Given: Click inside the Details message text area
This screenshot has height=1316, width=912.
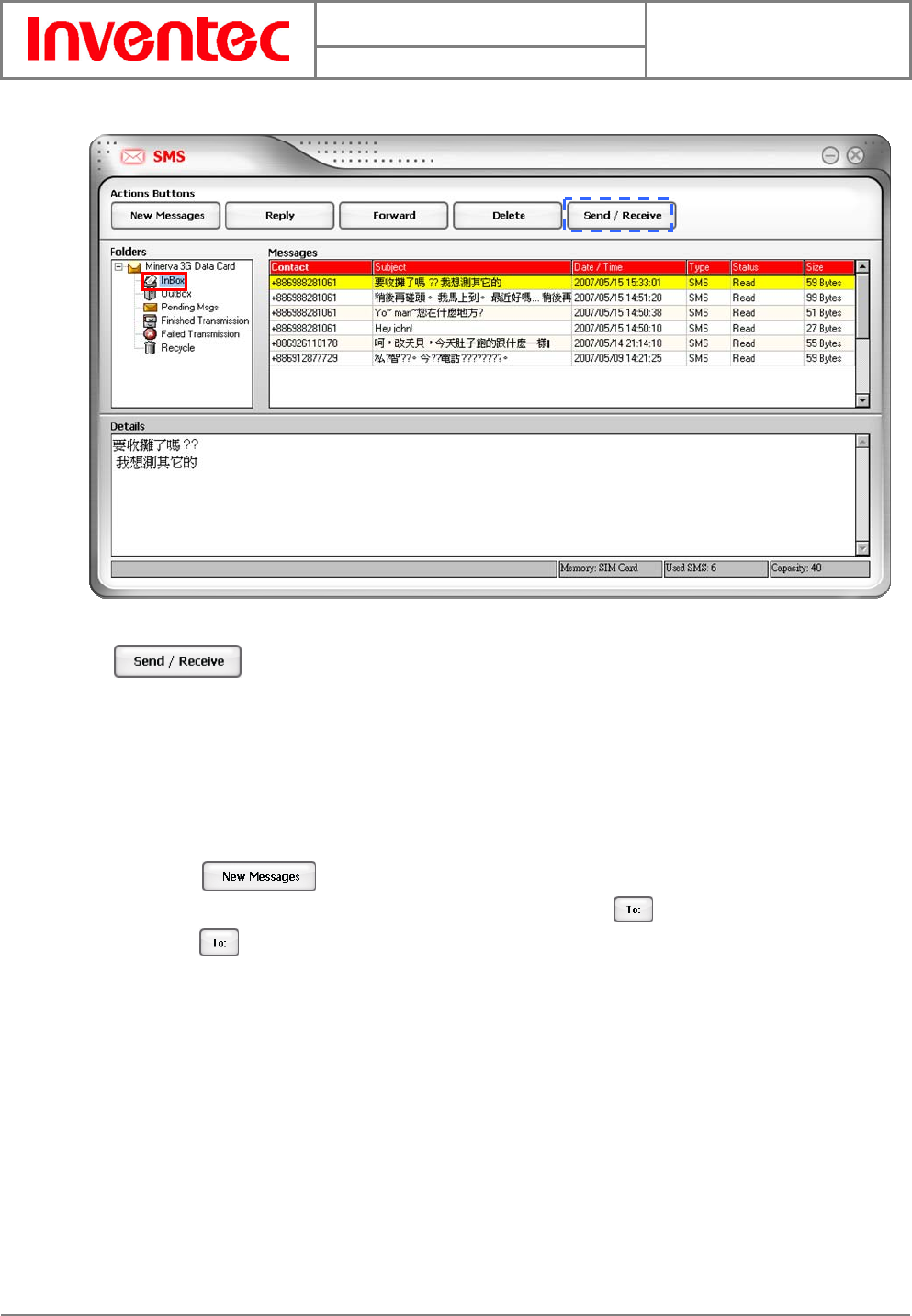Looking at the screenshot, I should pos(483,495).
